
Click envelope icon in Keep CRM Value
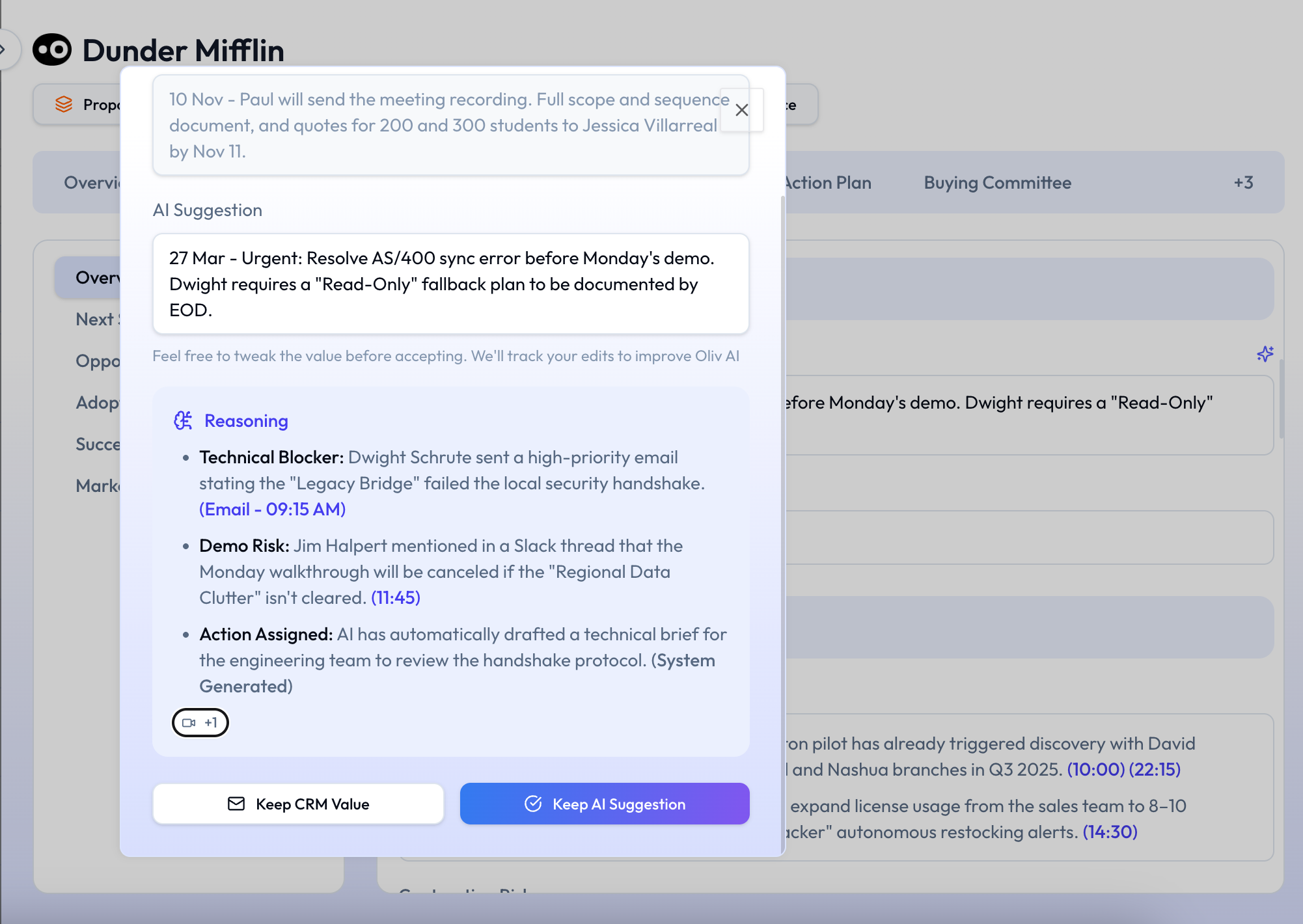236,804
